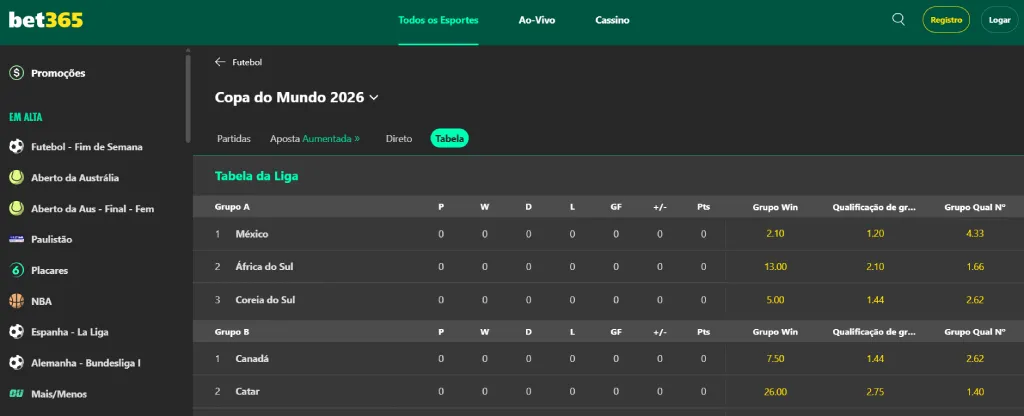Click soccer ball icon beside Espanha - La Liga
The width and height of the screenshot is (1024, 416).
16,332
